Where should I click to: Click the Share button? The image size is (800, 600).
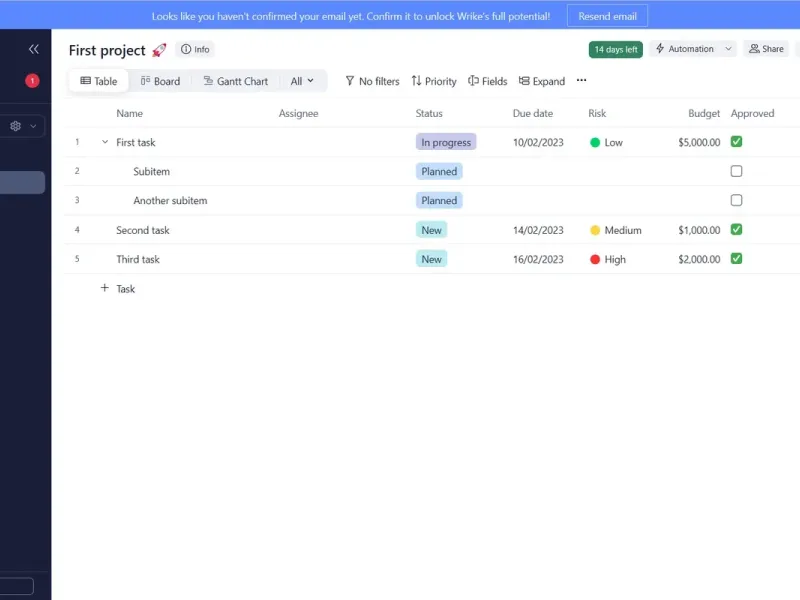coord(766,49)
